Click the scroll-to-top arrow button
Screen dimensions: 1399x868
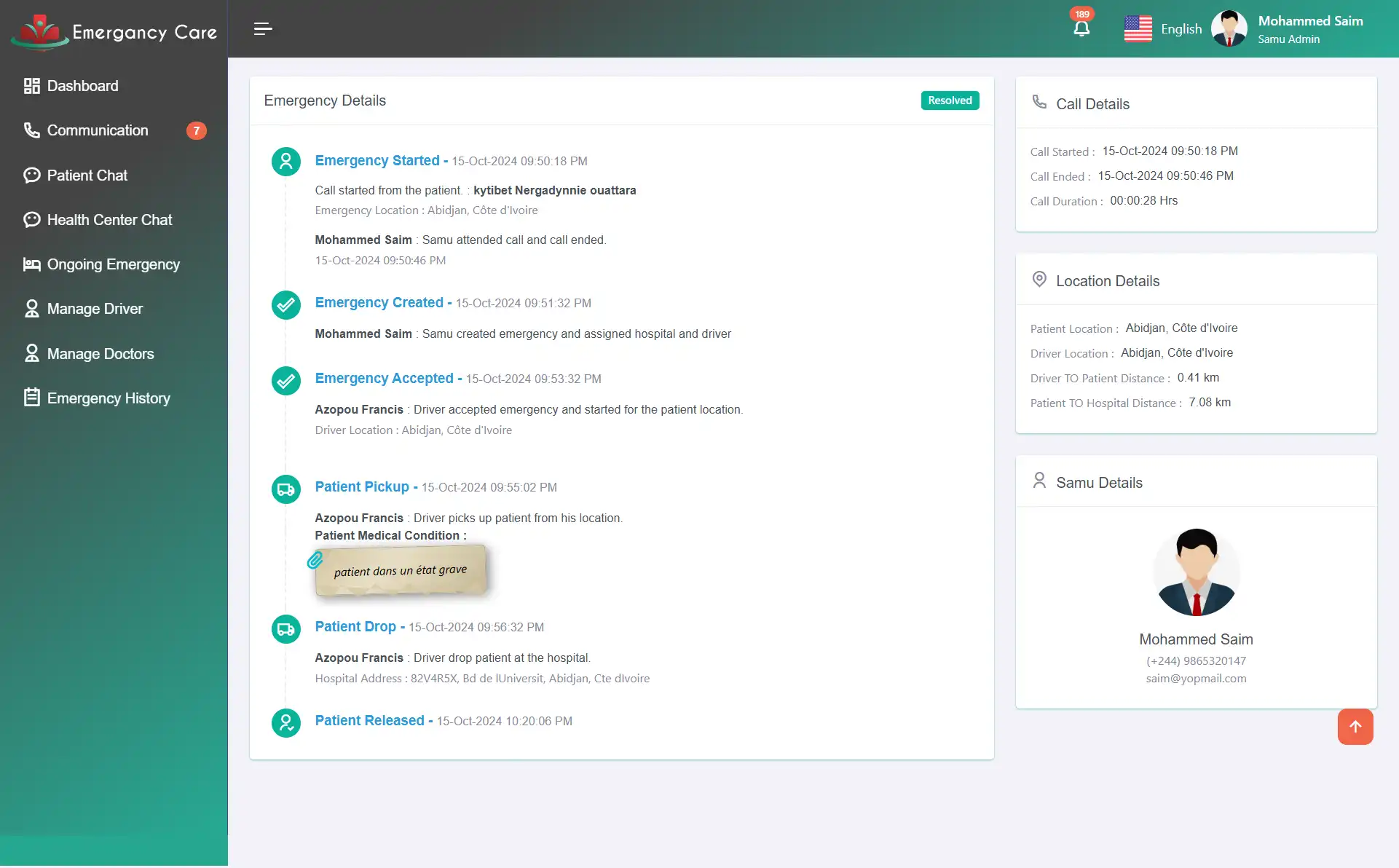tap(1355, 727)
